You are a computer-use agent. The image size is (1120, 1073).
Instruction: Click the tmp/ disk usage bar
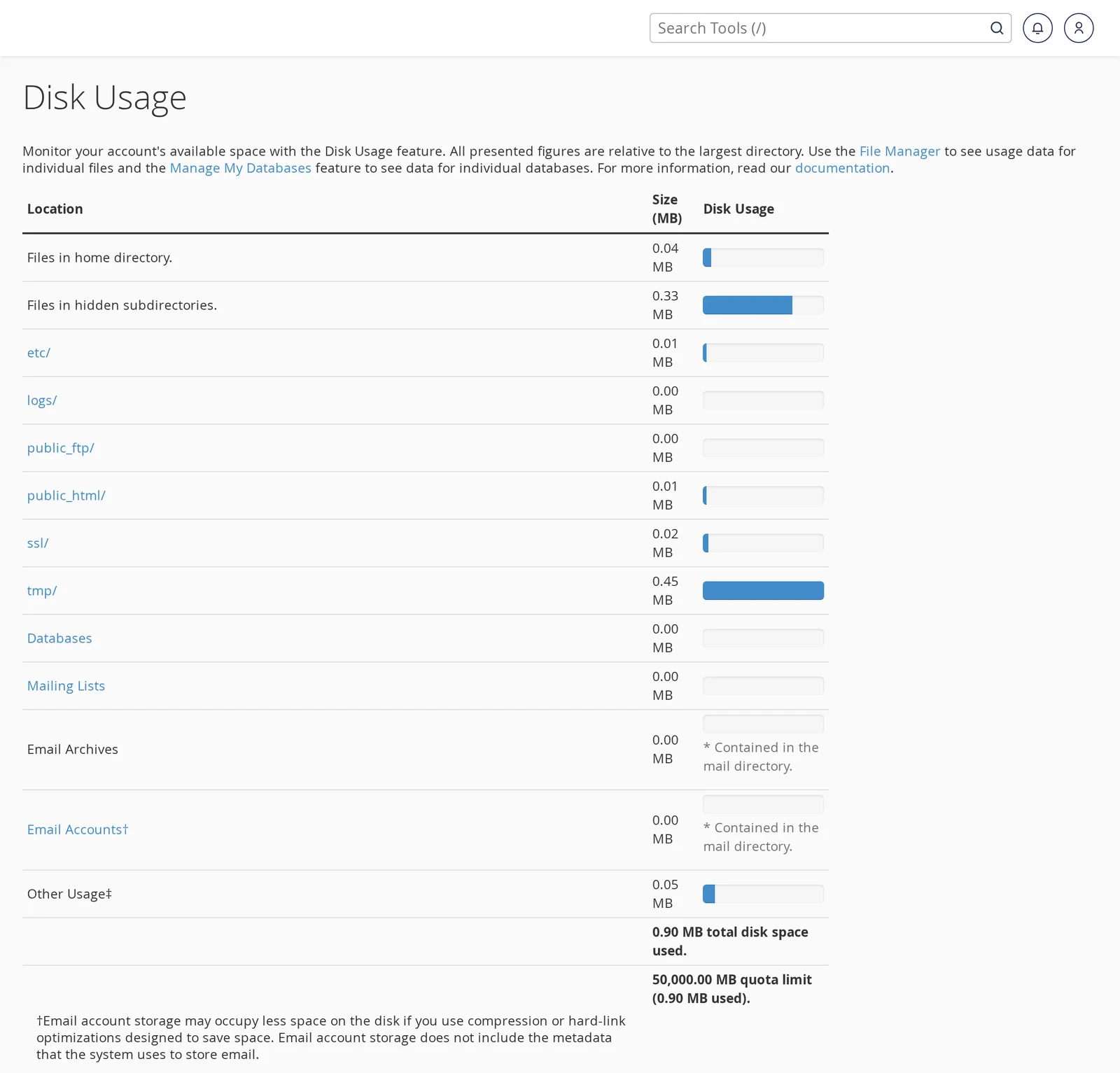click(763, 591)
